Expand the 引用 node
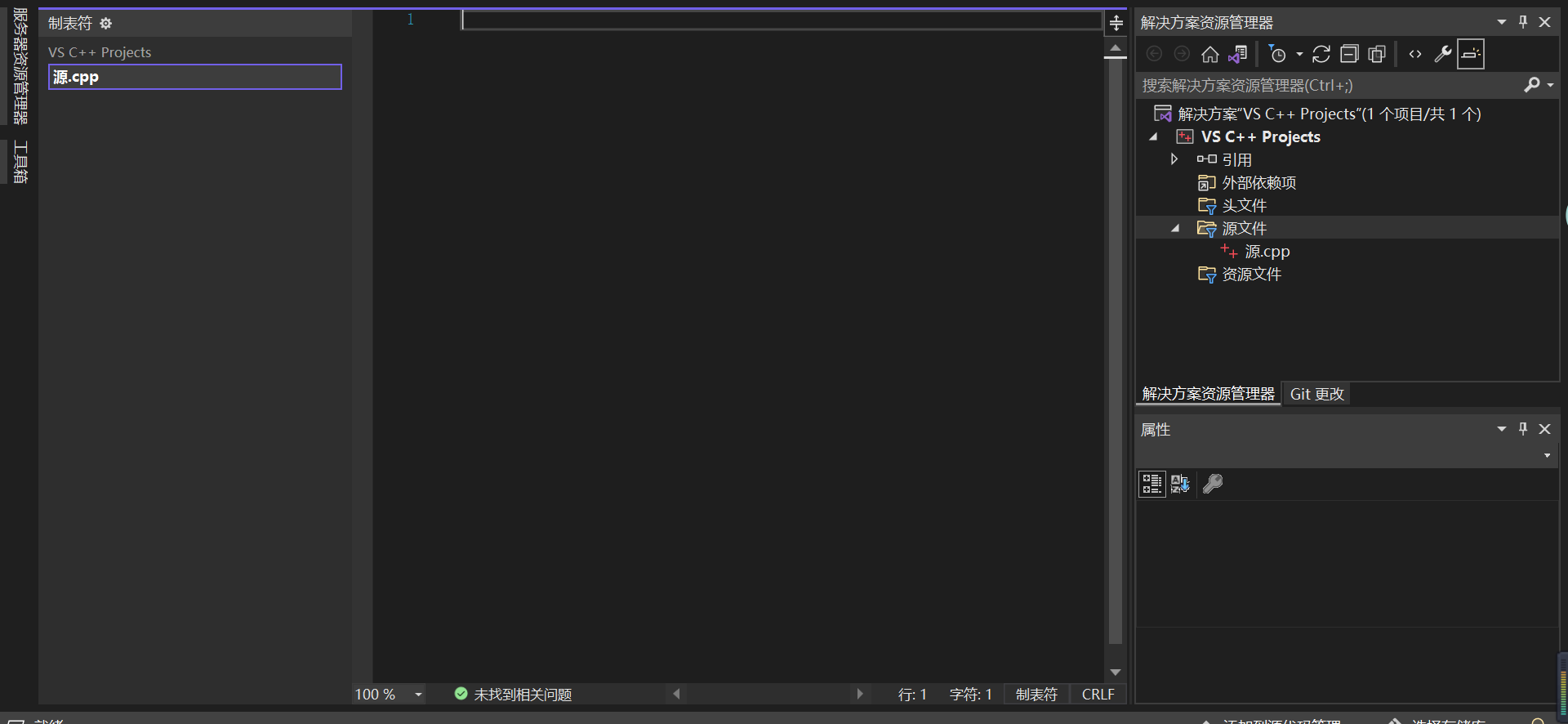 click(x=1174, y=159)
